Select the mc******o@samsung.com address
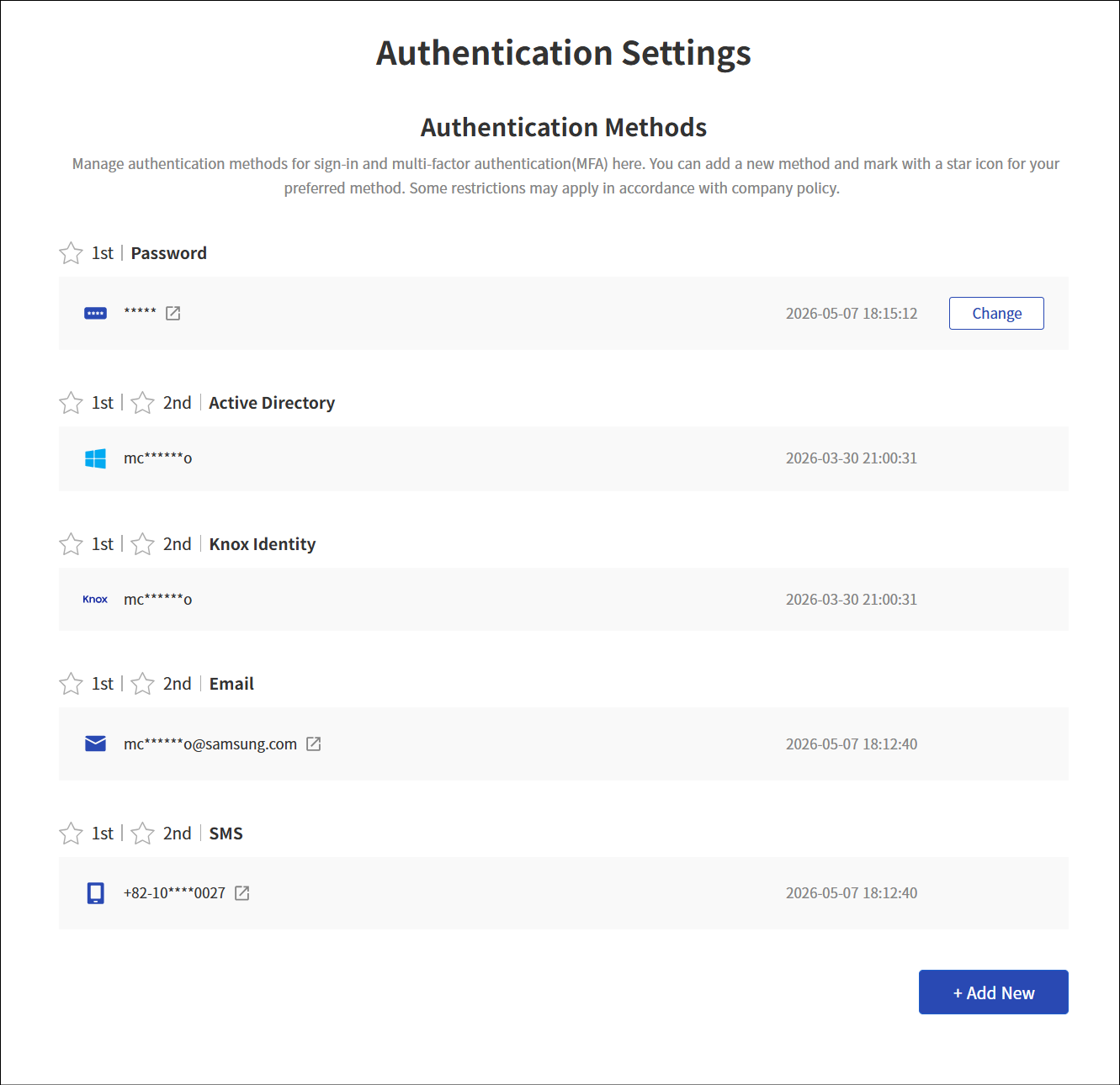This screenshot has height=1085, width=1120. click(x=210, y=744)
